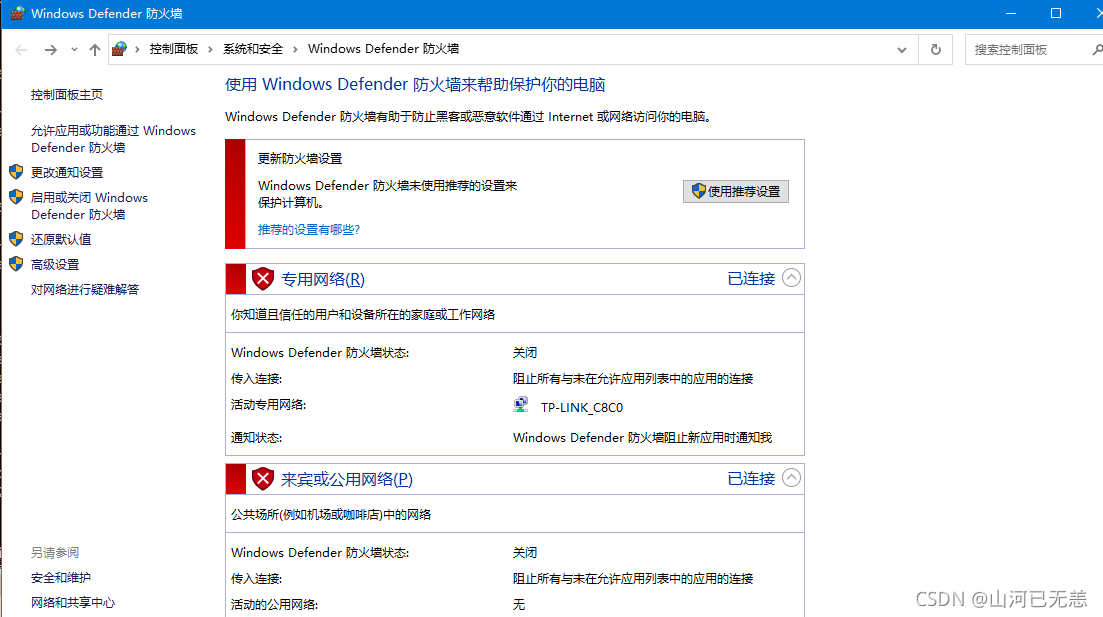Click 更新防火墙设置 heading text
1103x617 pixels.
(300, 158)
